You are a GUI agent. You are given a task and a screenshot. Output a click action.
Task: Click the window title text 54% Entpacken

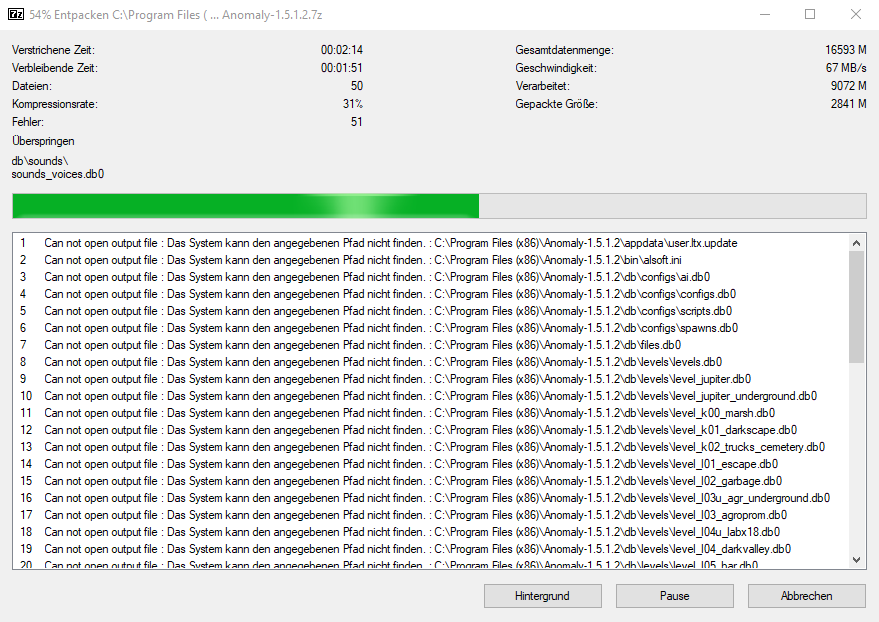coord(69,15)
